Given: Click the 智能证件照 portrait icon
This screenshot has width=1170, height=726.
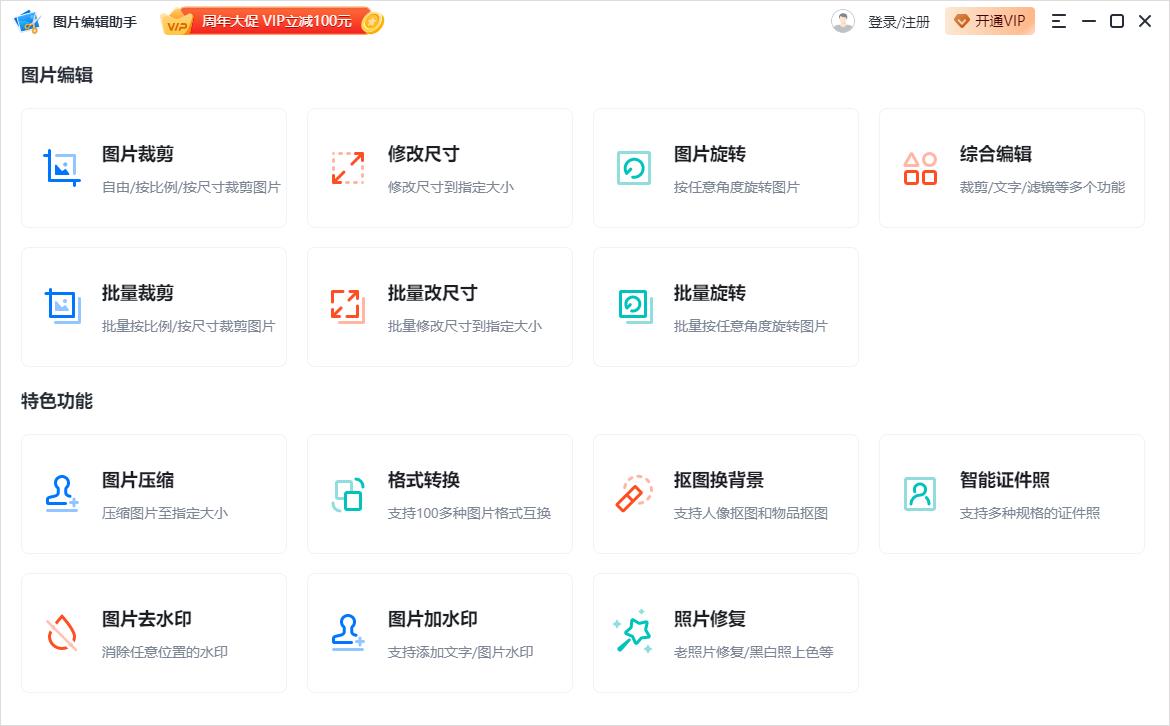Looking at the screenshot, I should click(919, 494).
